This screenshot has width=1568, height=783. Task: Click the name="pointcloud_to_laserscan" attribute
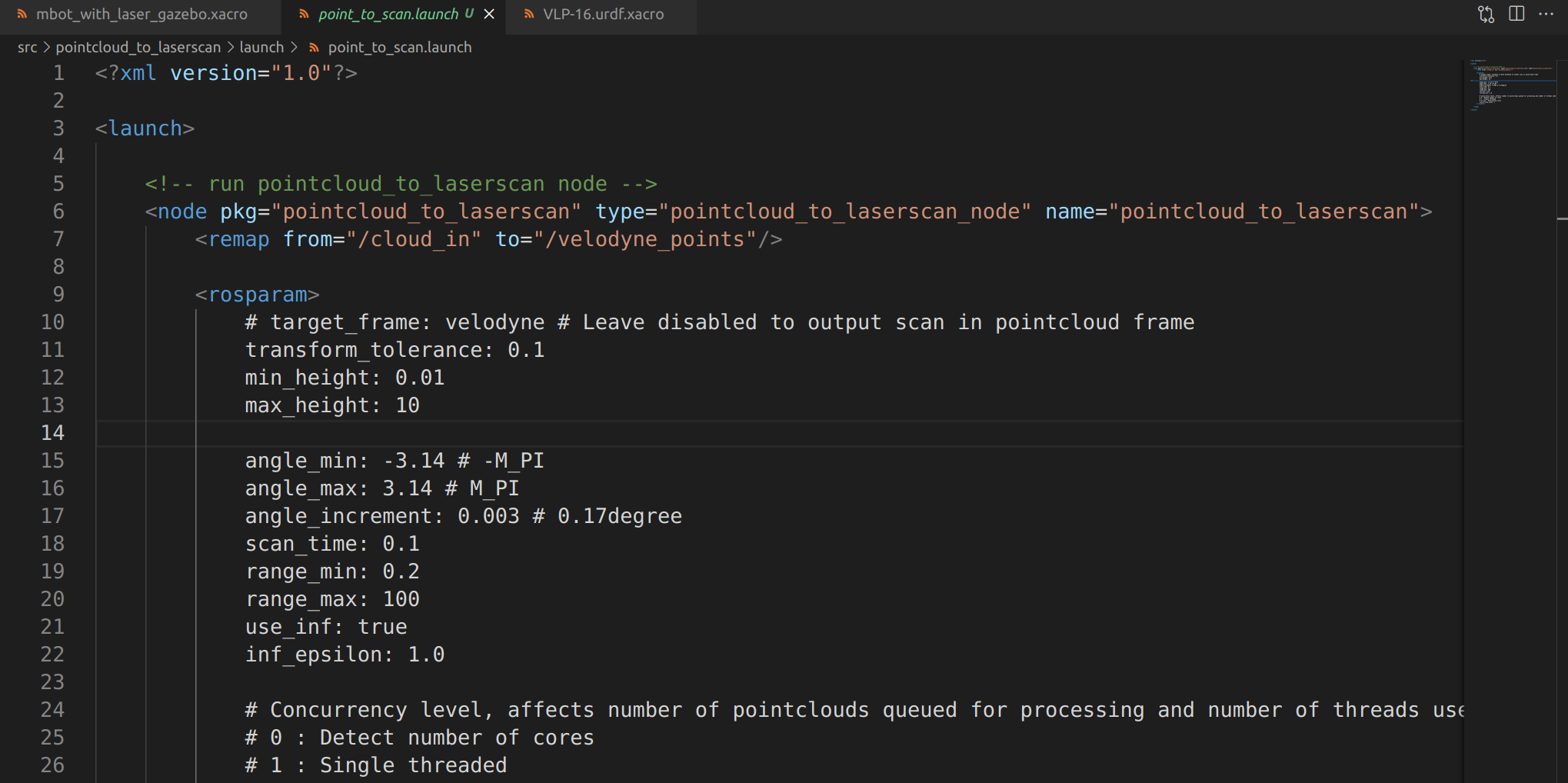[x=1233, y=212]
